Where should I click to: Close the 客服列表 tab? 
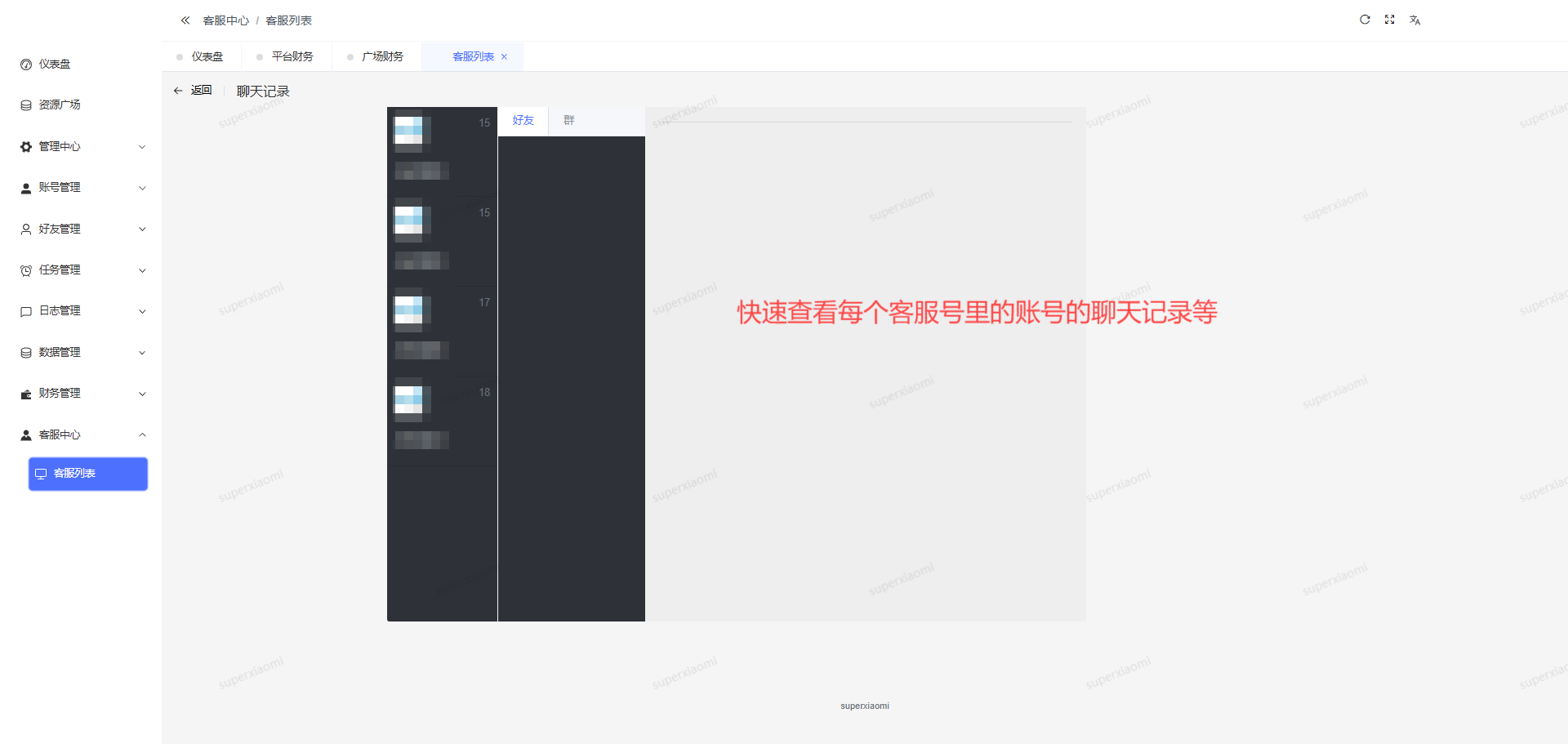click(505, 57)
